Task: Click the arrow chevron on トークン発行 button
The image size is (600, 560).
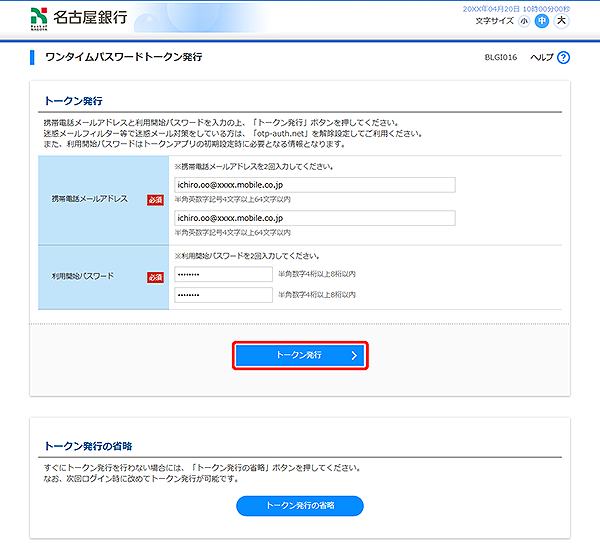Action: pos(353,355)
